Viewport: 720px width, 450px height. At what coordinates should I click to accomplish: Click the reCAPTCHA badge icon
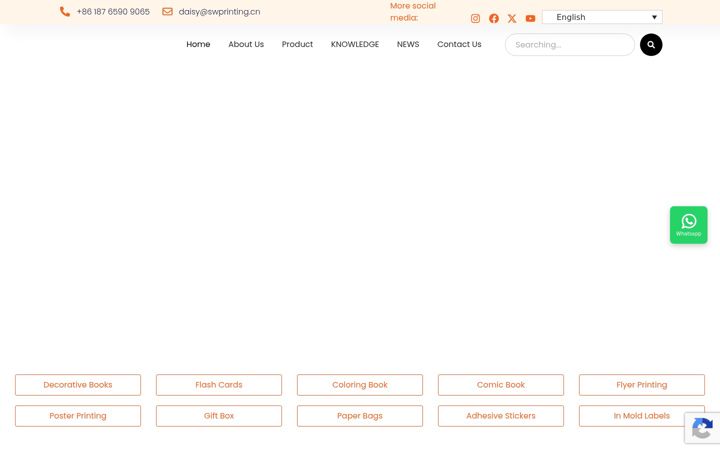pyautogui.click(x=702, y=428)
